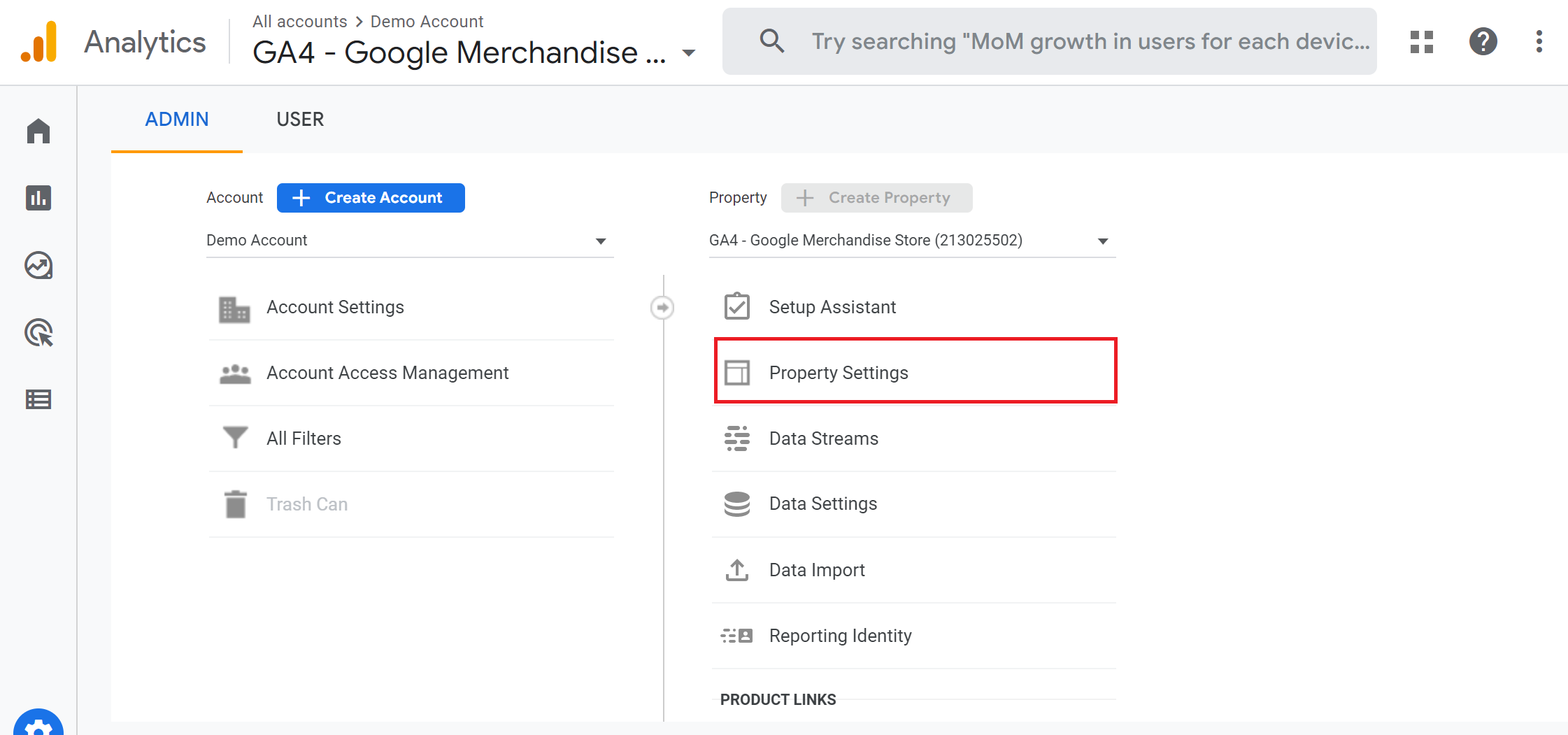Viewport: 1568px width, 735px height.
Task: Click the Google Analytics logo
Action: [39, 42]
